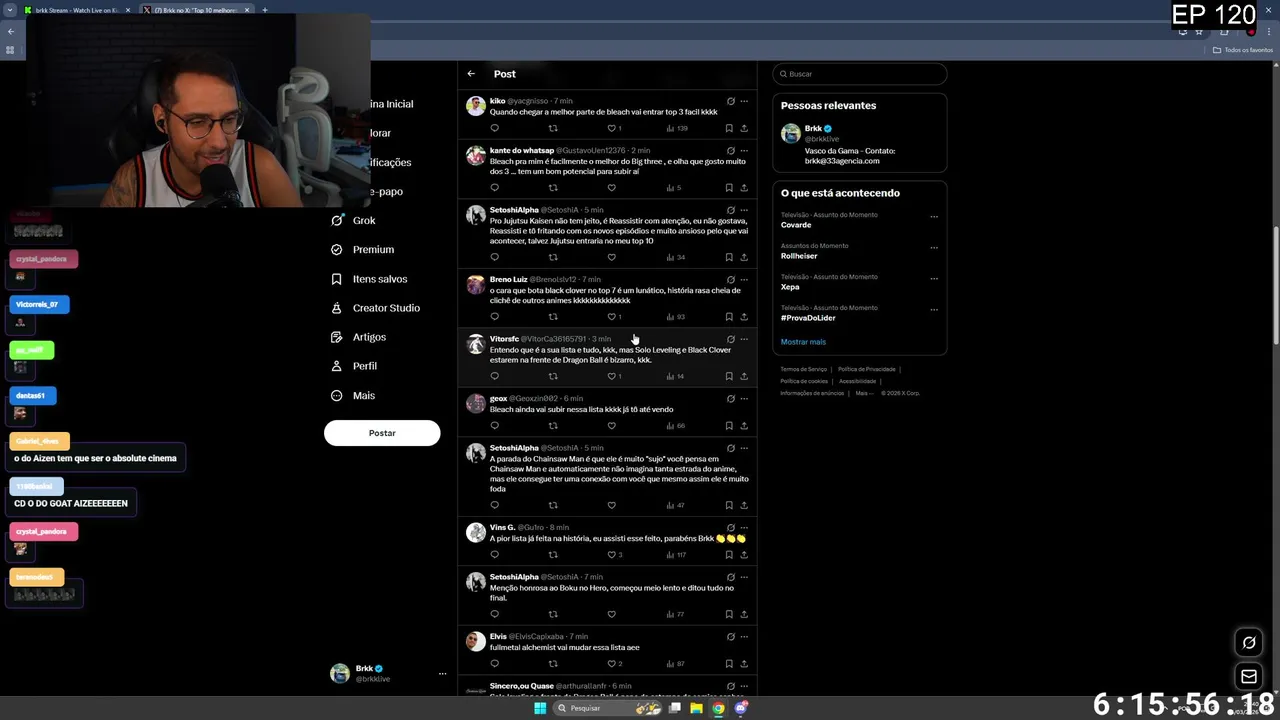The image size is (1280, 720).
Task: Like Vitorsfc's tweet
Action: click(x=614, y=376)
